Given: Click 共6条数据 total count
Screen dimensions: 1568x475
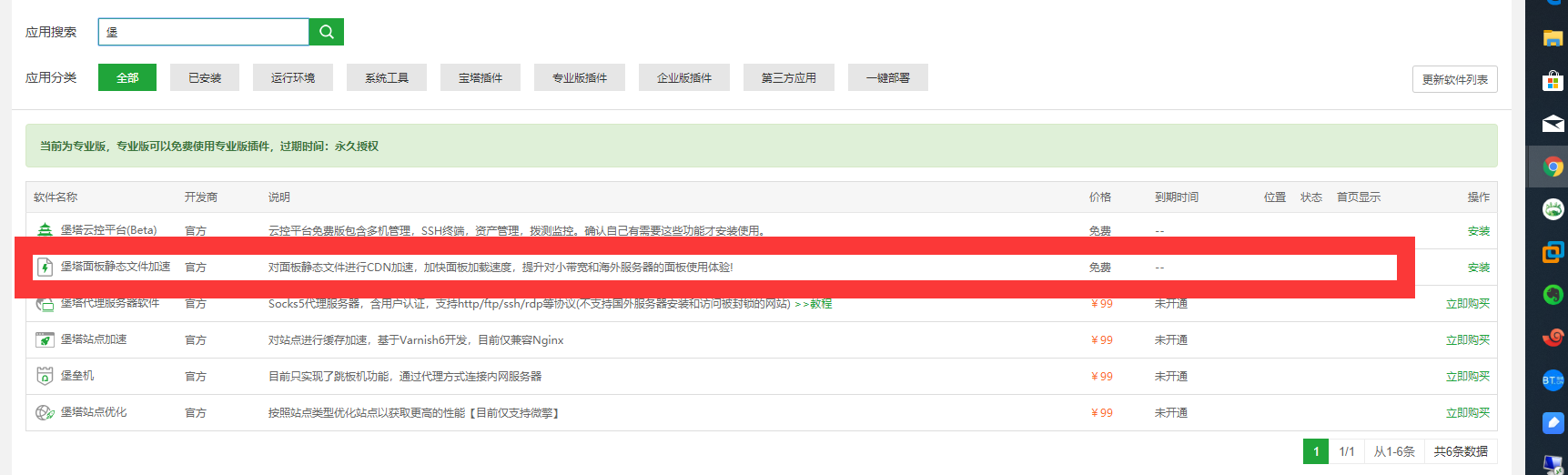Looking at the screenshot, I should [x=1461, y=451].
